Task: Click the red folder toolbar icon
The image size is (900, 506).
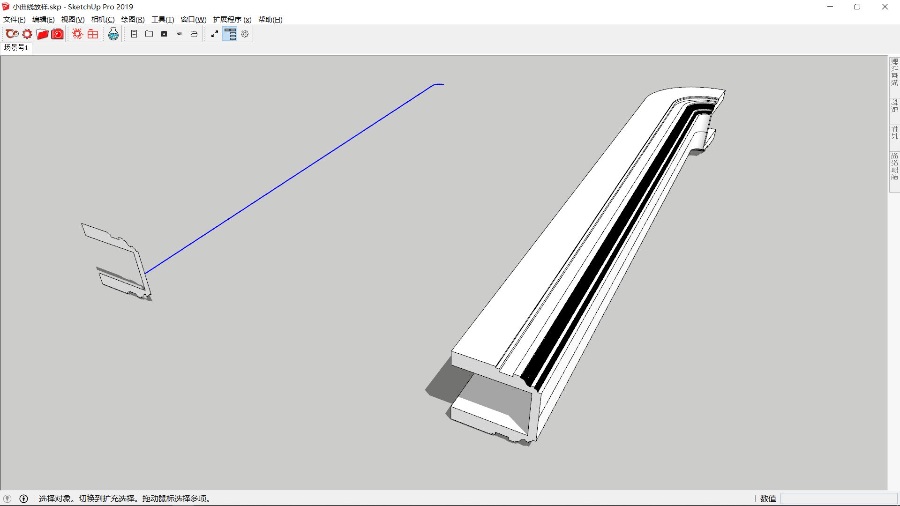Action: pos(42,34)
